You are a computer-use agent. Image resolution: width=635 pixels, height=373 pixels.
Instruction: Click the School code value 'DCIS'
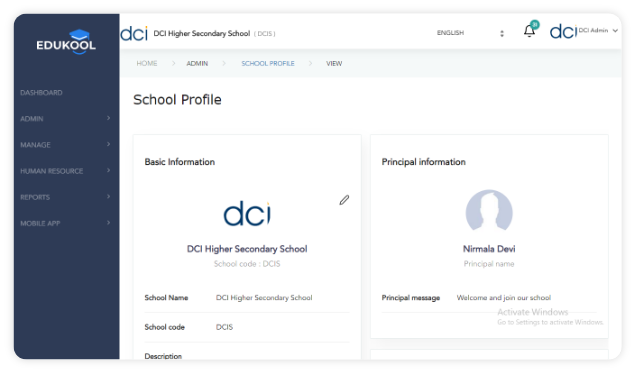pos(224,327)
